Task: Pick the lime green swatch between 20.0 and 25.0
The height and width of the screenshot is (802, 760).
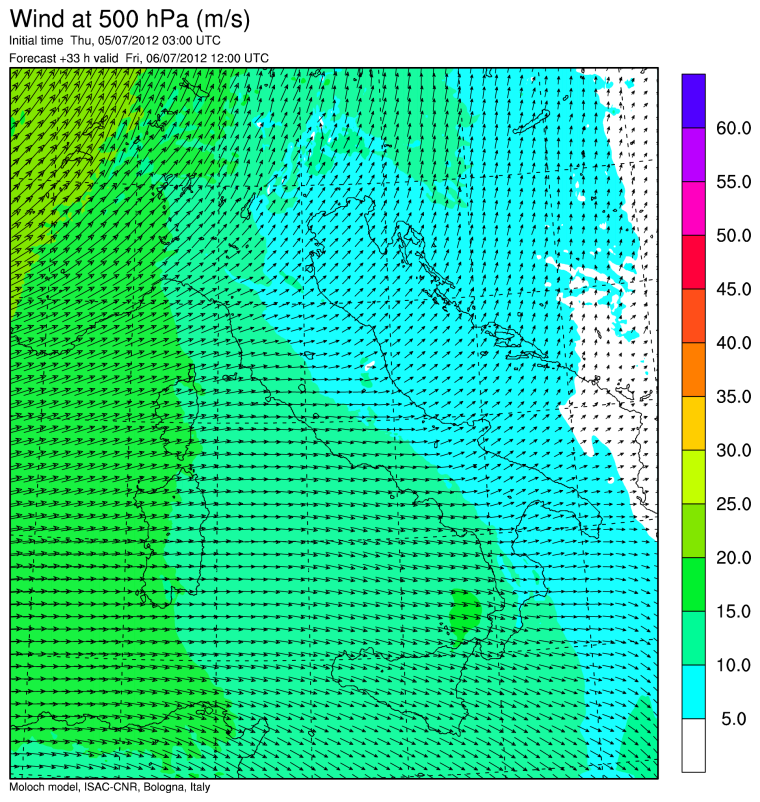Action: coord(694,530)
